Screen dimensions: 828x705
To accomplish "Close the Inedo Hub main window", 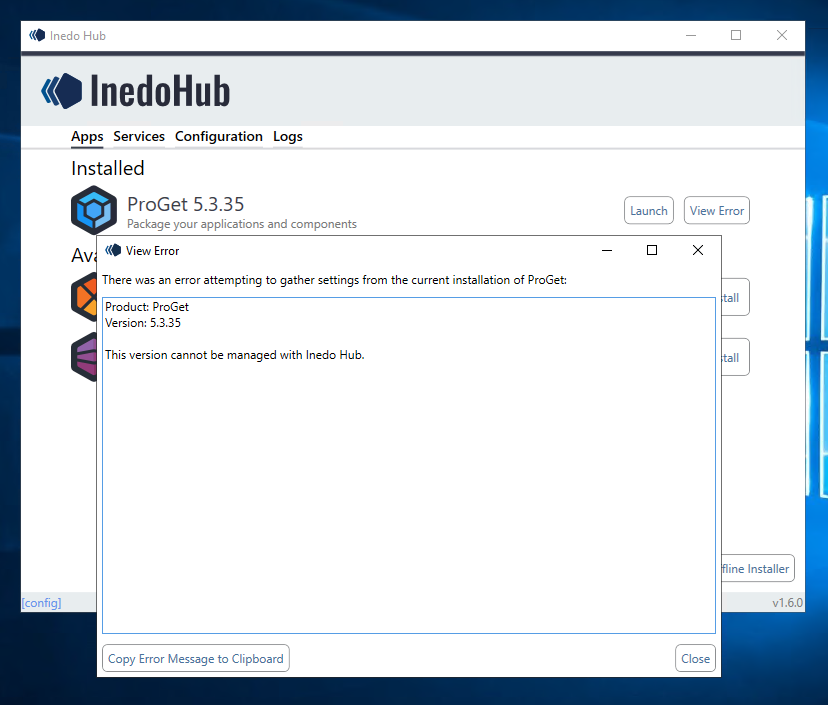I will (782, 35).
